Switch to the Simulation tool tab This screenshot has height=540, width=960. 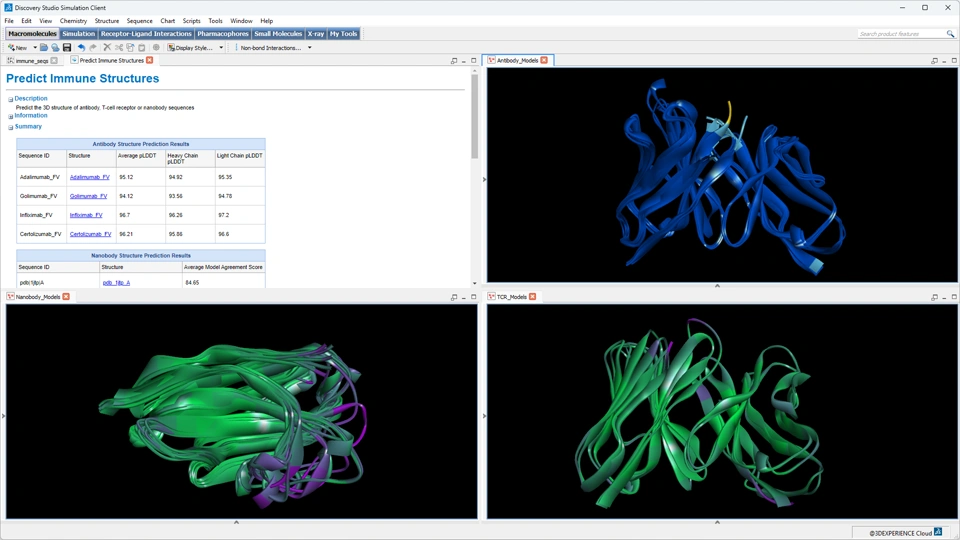point(78,34)
